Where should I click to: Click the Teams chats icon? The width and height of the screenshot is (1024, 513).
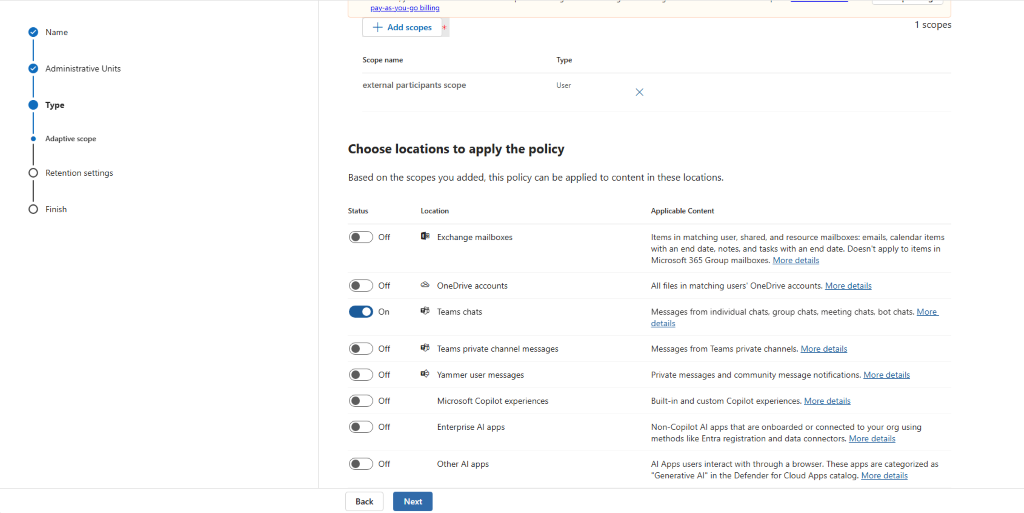[424, 311]
